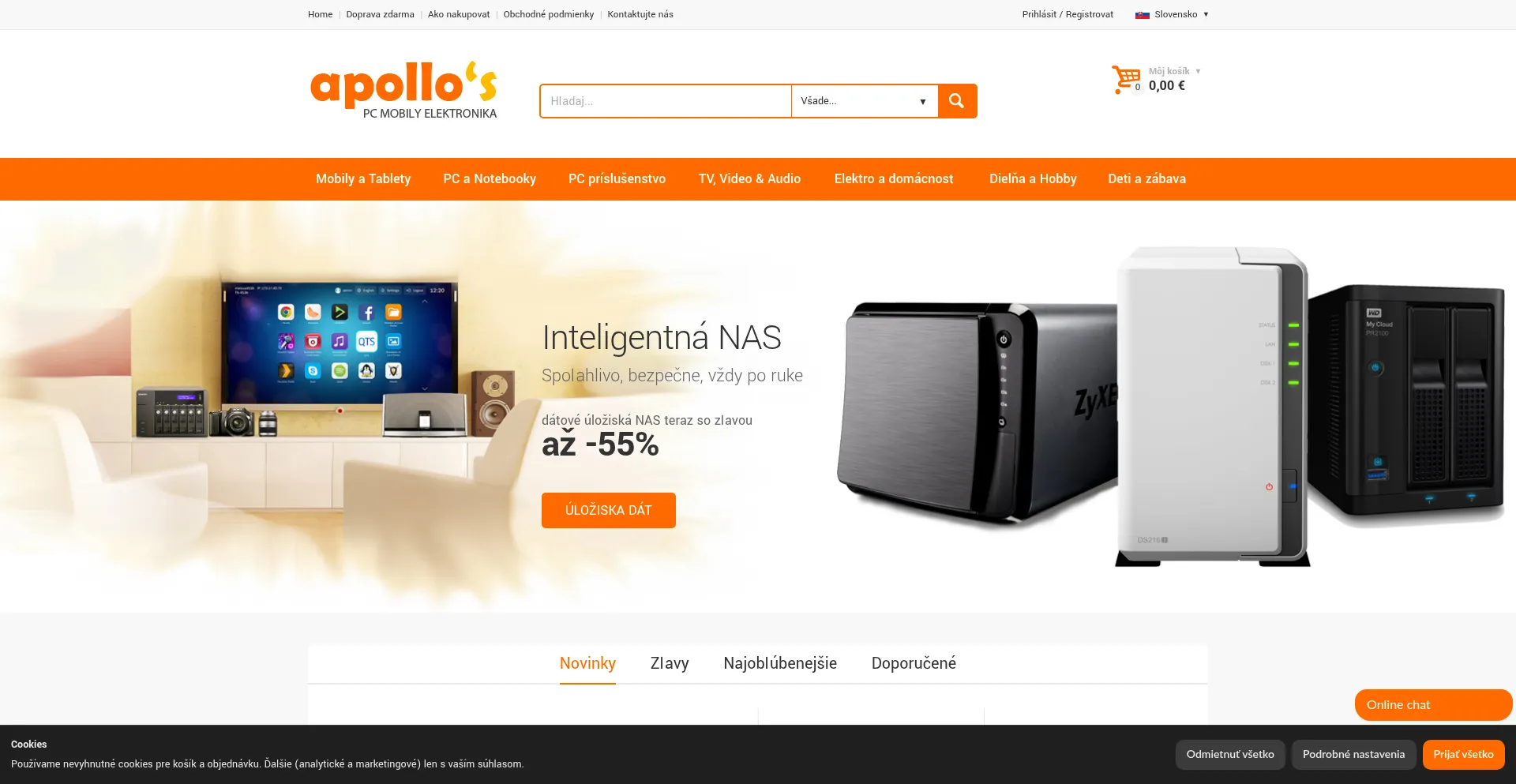Switch to the Najobľúbenejšie tab
The width and height of the screenshot is (1516, 784).
coord(780,663)
